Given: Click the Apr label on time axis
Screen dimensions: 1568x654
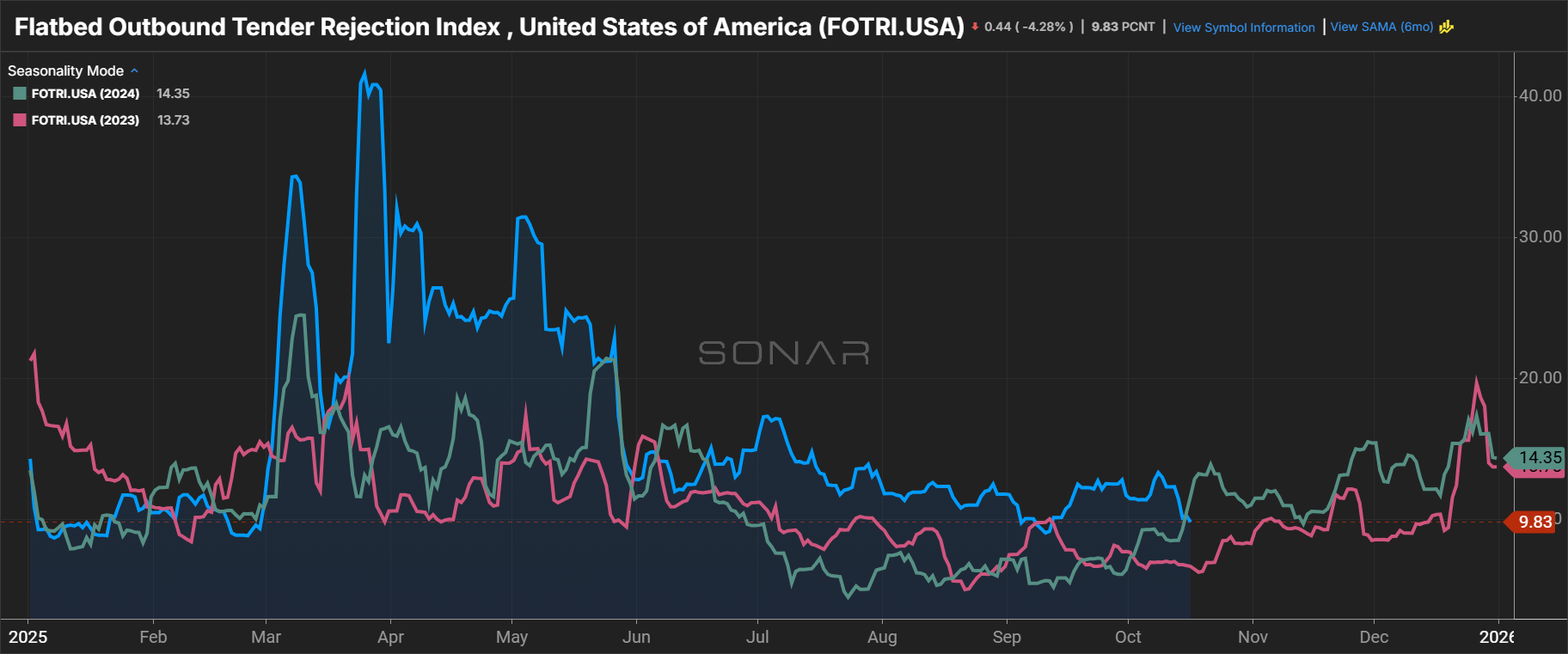Looking at the screenshot, I should tap(390, 637).
